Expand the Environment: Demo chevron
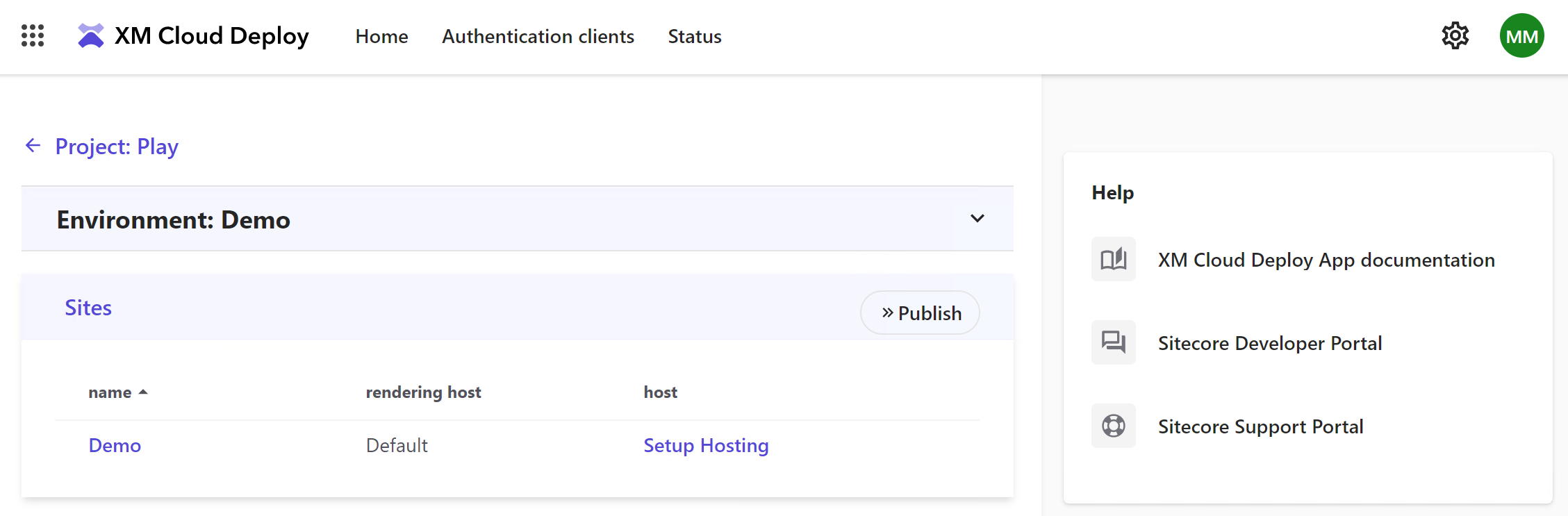Screen dimensions: 1568x516 coord(977,219)
